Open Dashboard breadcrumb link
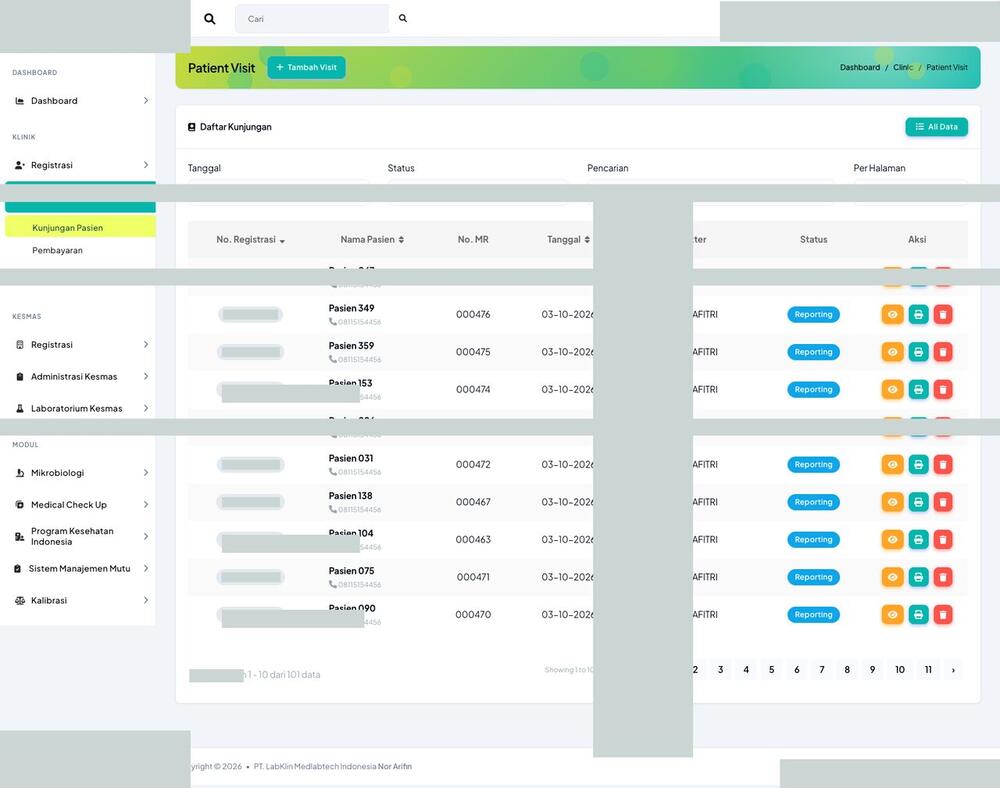1000x788 pixels. pos(860,68)
